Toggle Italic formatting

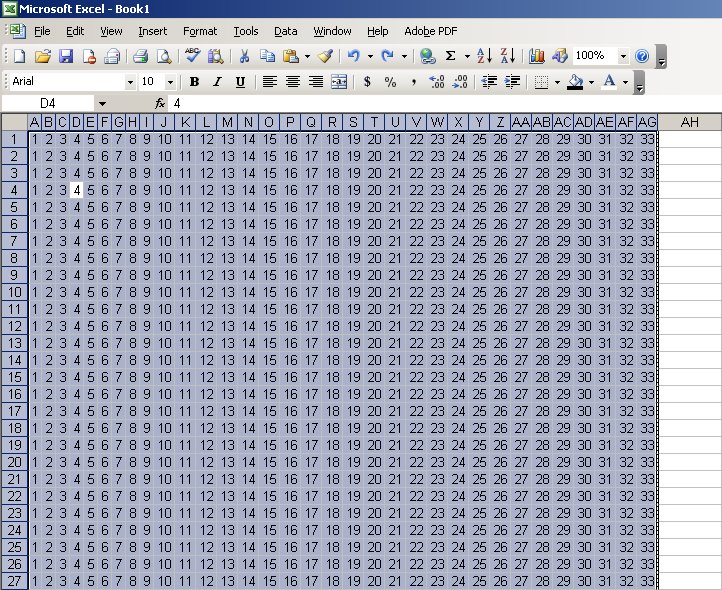pyautogui.click(x=217, y=82)
